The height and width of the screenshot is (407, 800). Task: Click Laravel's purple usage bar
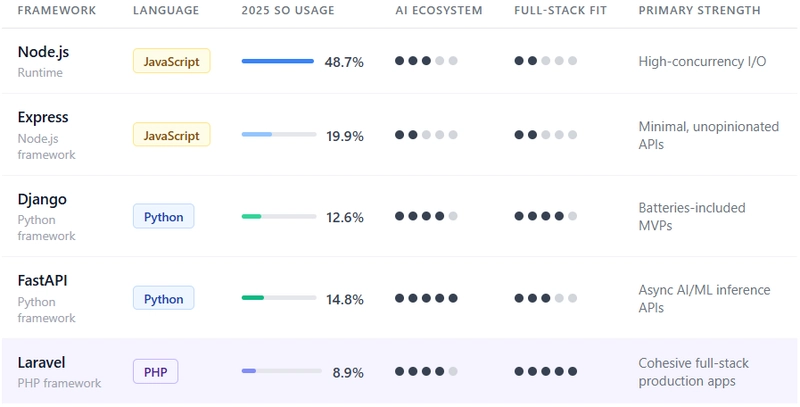(279, 371)
